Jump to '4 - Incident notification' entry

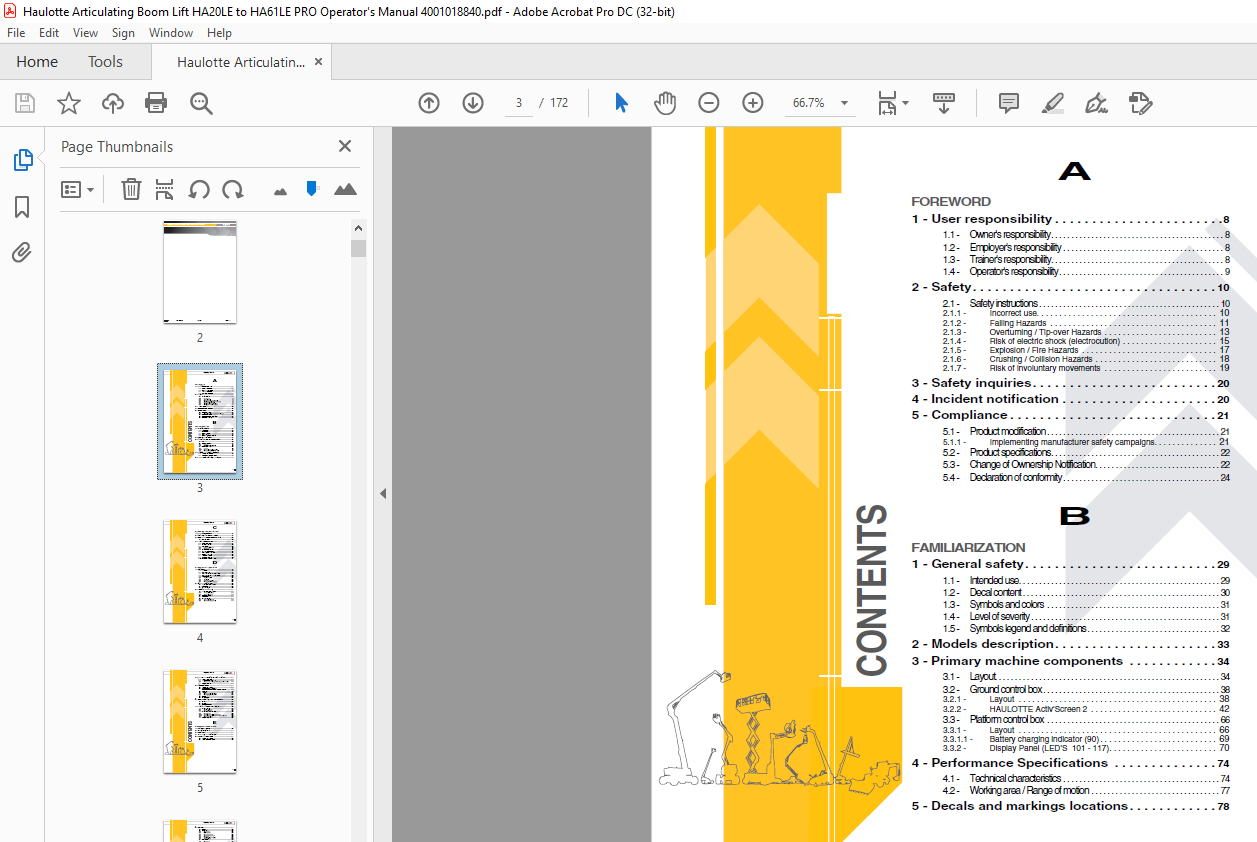click(1070, 399)
